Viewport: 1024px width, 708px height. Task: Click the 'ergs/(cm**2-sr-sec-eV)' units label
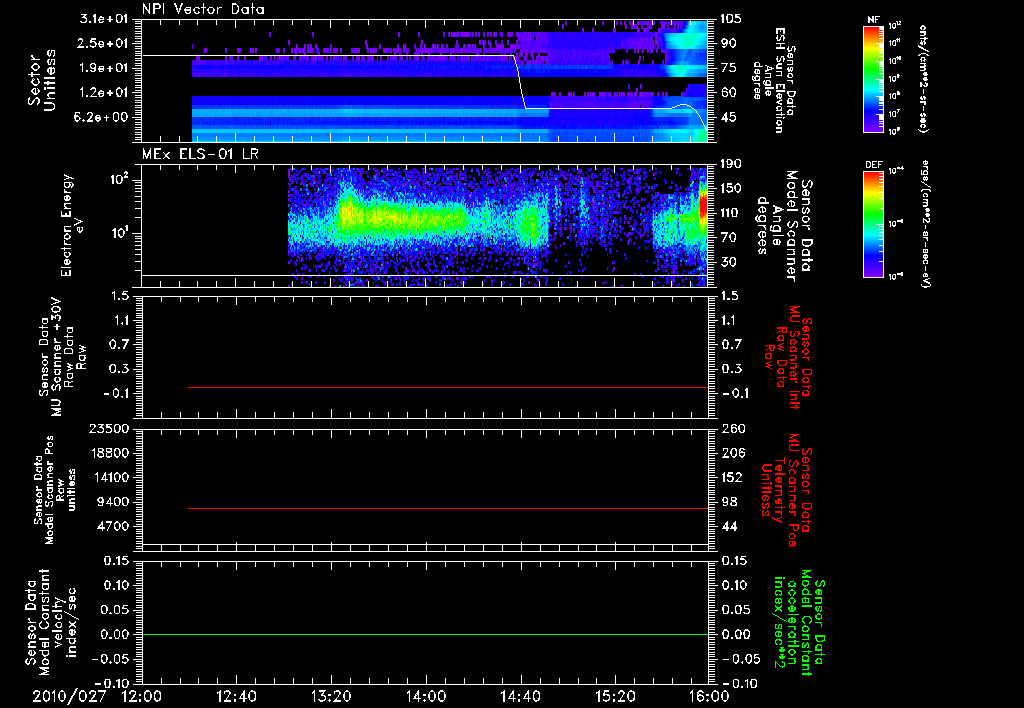pyautogui.click(x=925, y=224)
